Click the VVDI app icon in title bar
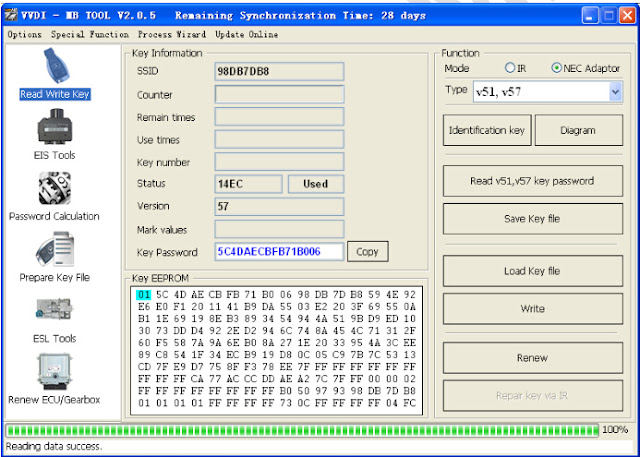 [x=11, y=16]
